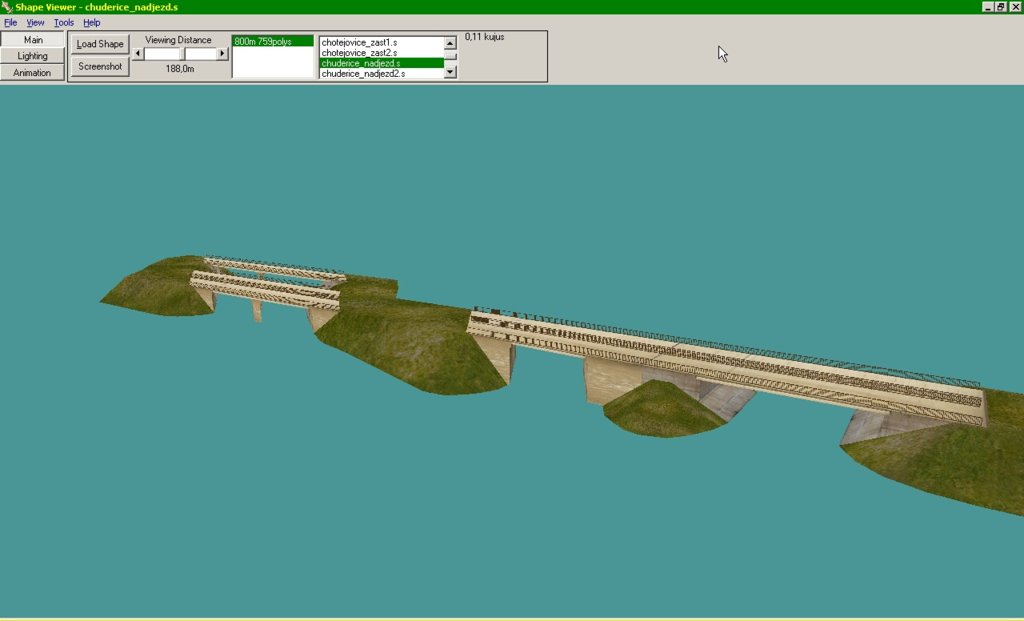Restore down the Shape Viewer window
Image resolution: width=1024 pixels, height=621 pixels.
1001,7
